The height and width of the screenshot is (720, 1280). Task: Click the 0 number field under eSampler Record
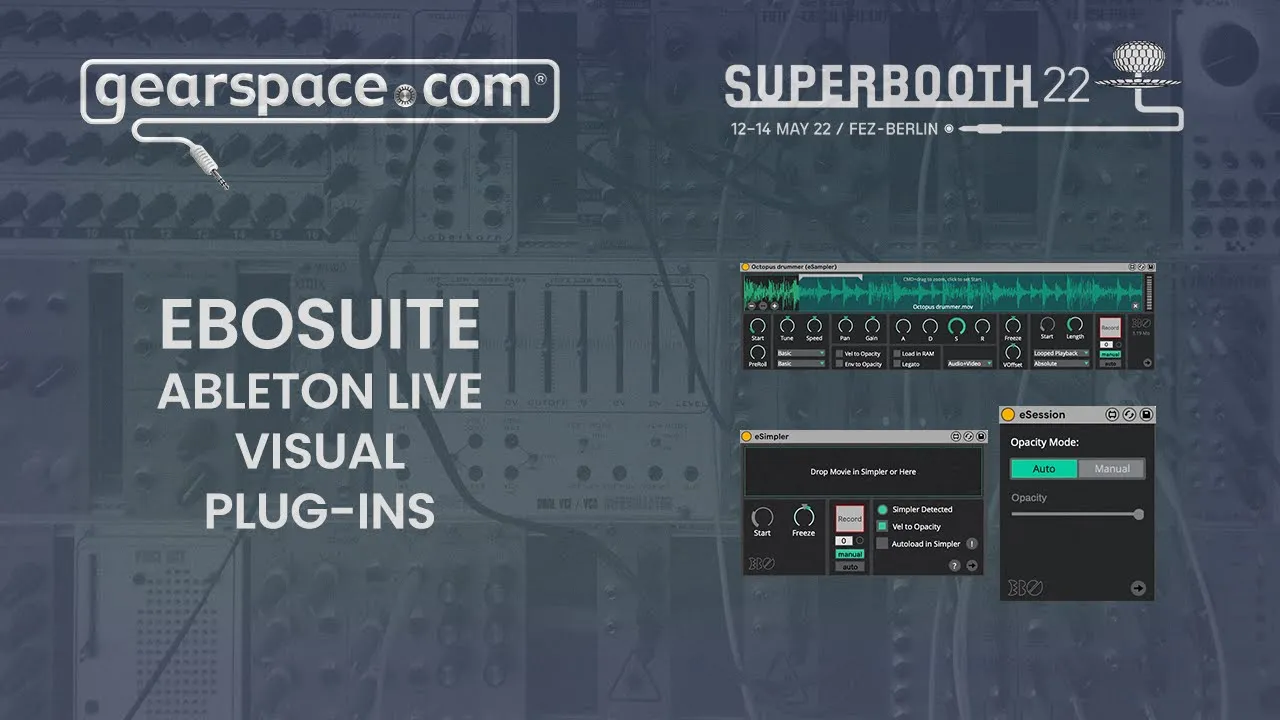click(x=1106, y=345)
